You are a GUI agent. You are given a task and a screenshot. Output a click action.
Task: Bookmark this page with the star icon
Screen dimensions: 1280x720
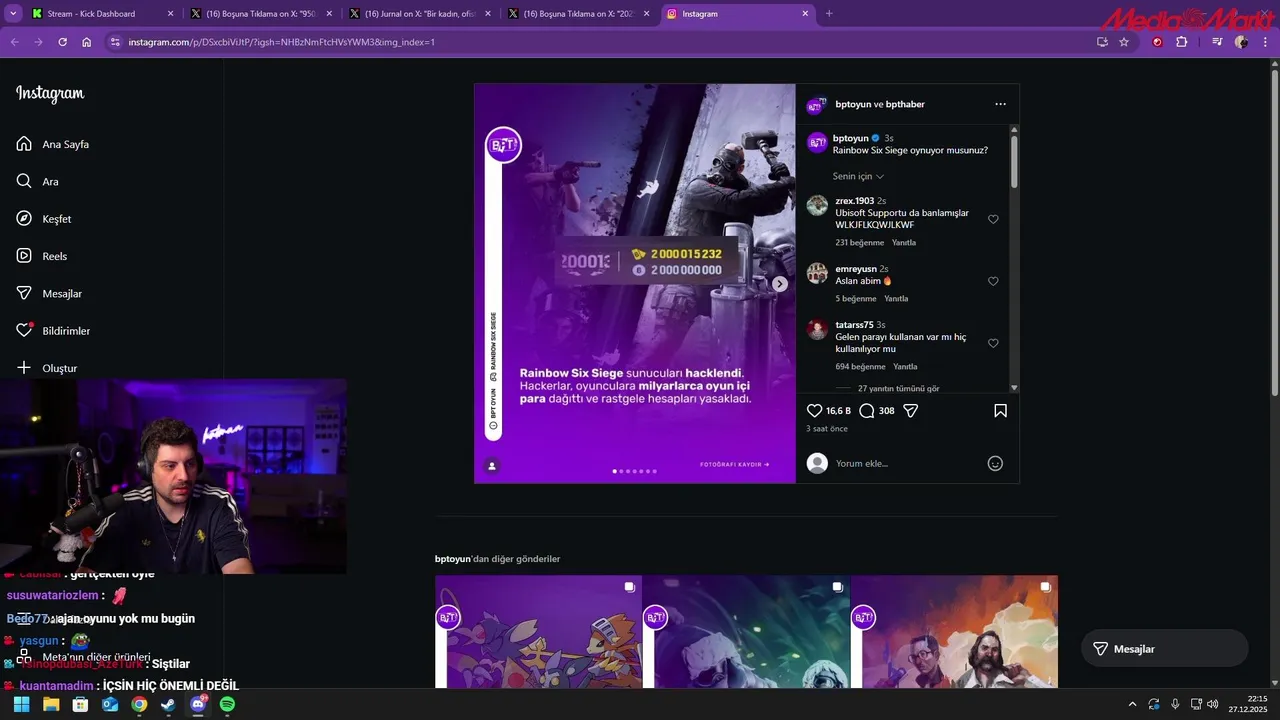(1124, 42)
